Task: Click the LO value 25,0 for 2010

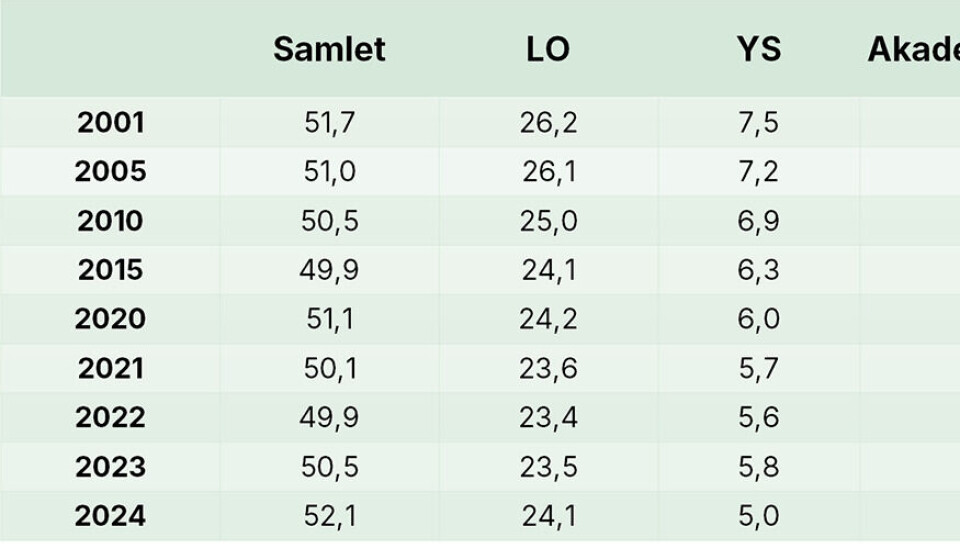Action: click(x=548, y=220)
